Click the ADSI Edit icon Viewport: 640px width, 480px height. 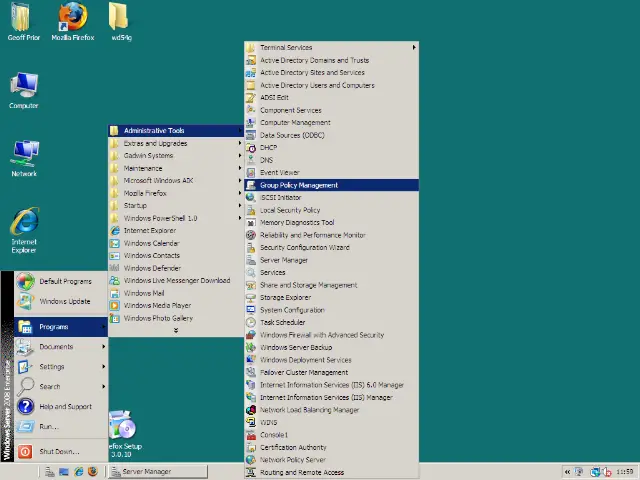coord(251,98)
